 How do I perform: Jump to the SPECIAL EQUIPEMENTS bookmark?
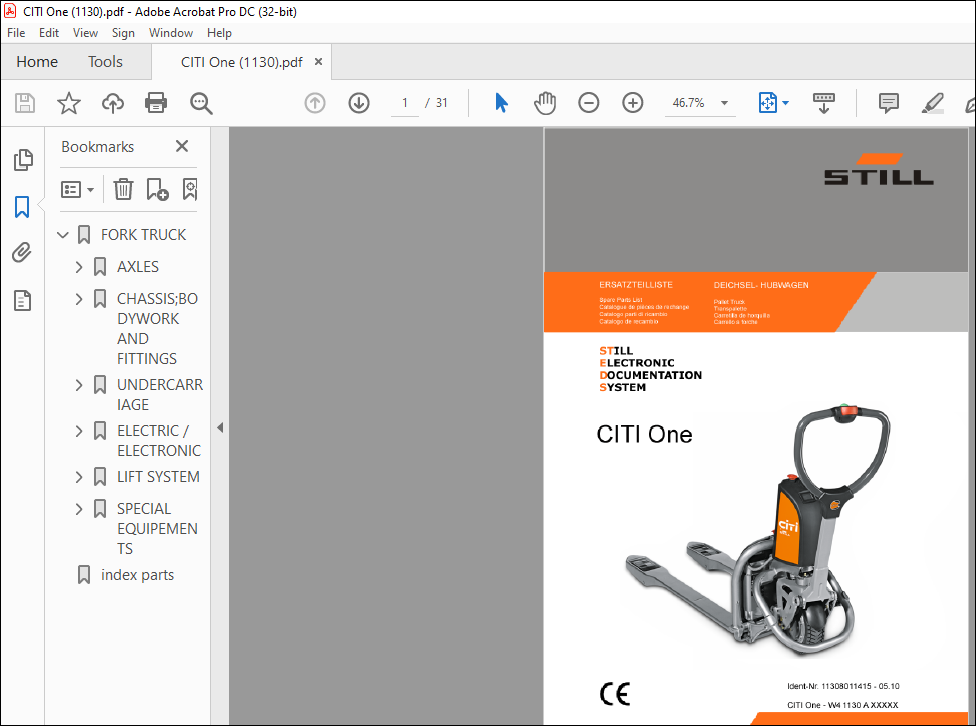[x=157, y=529]
